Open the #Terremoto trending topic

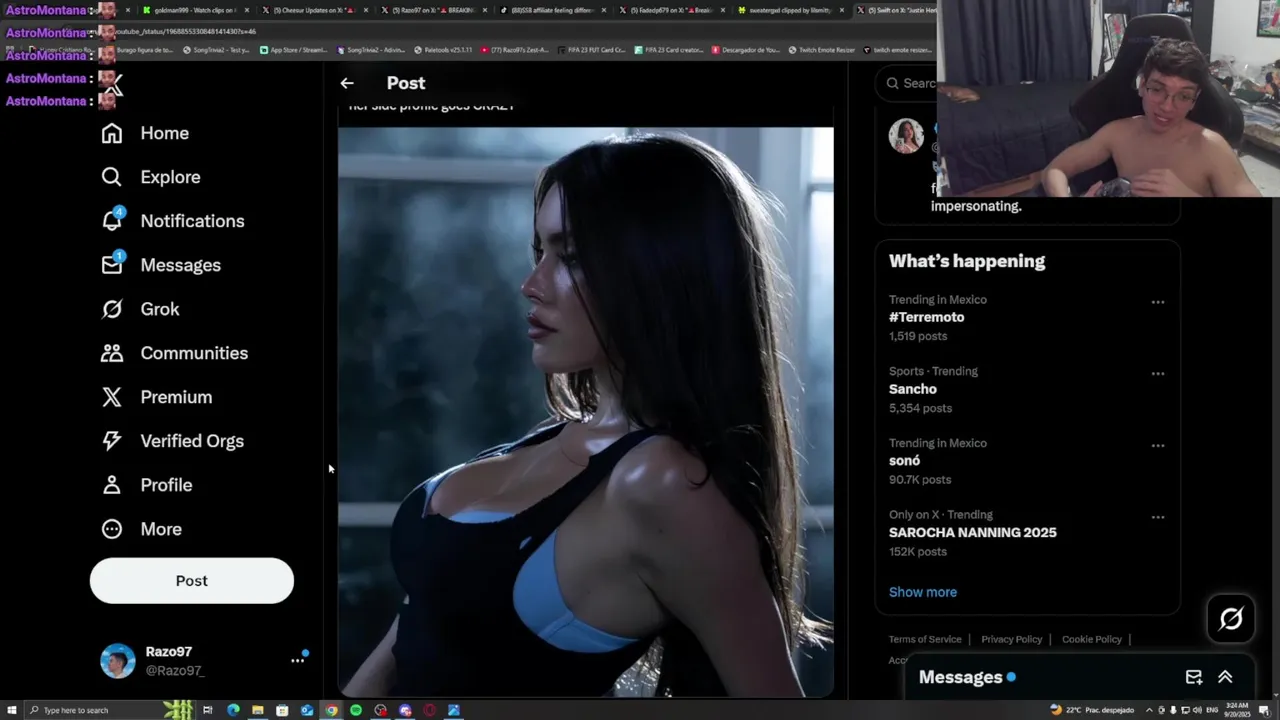927,317
